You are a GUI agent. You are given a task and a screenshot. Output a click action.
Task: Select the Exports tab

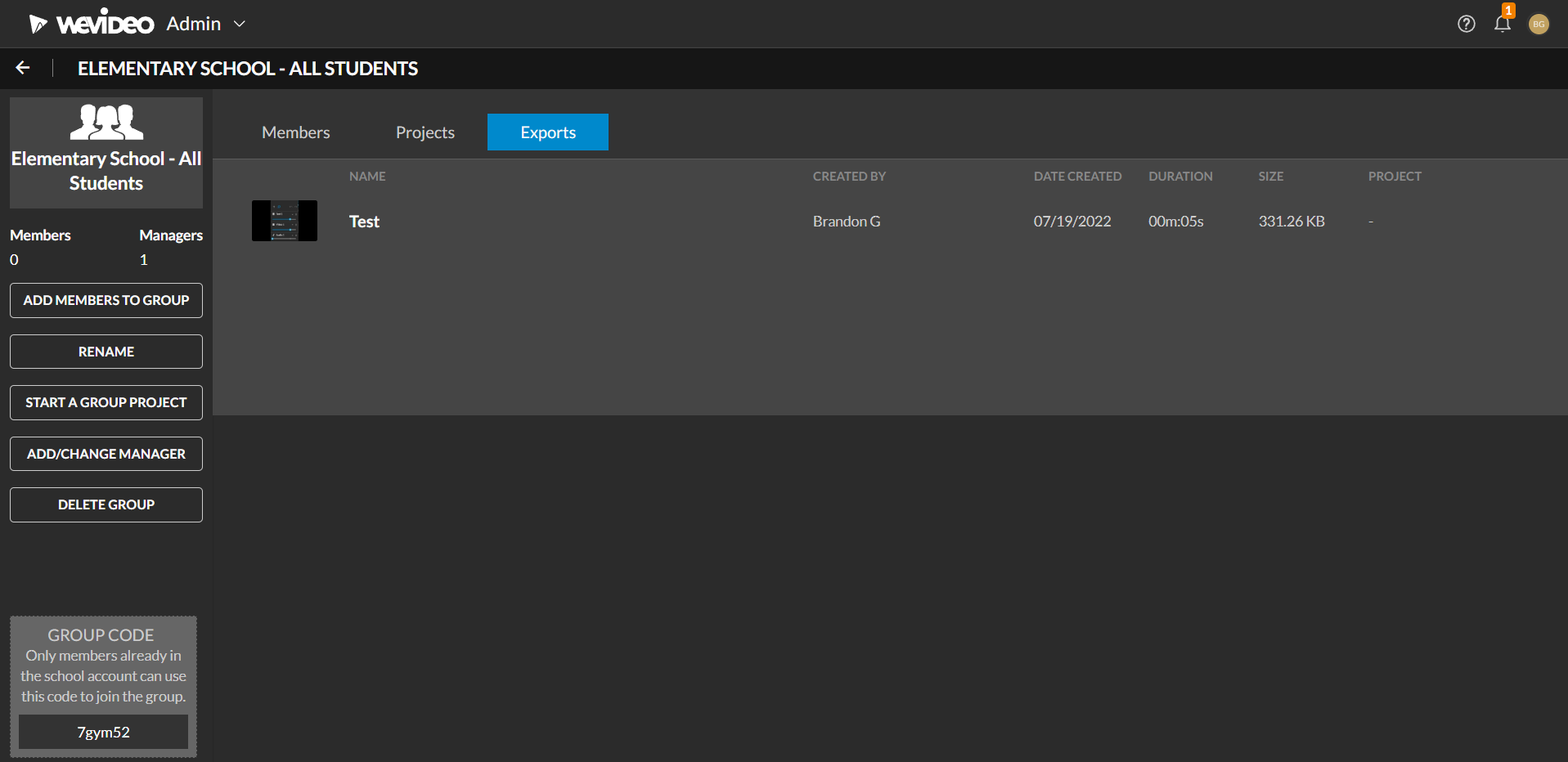click(x=547, y=132)
